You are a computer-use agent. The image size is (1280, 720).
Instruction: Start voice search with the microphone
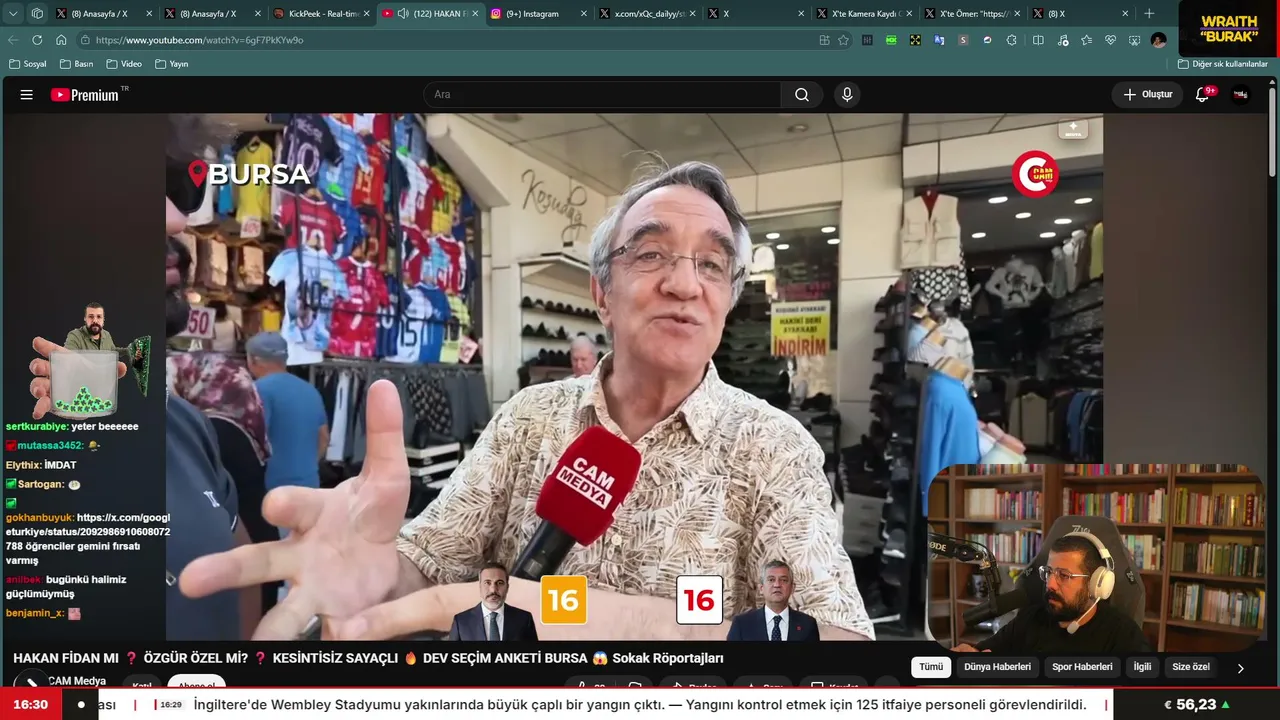[x=847, y=95]
